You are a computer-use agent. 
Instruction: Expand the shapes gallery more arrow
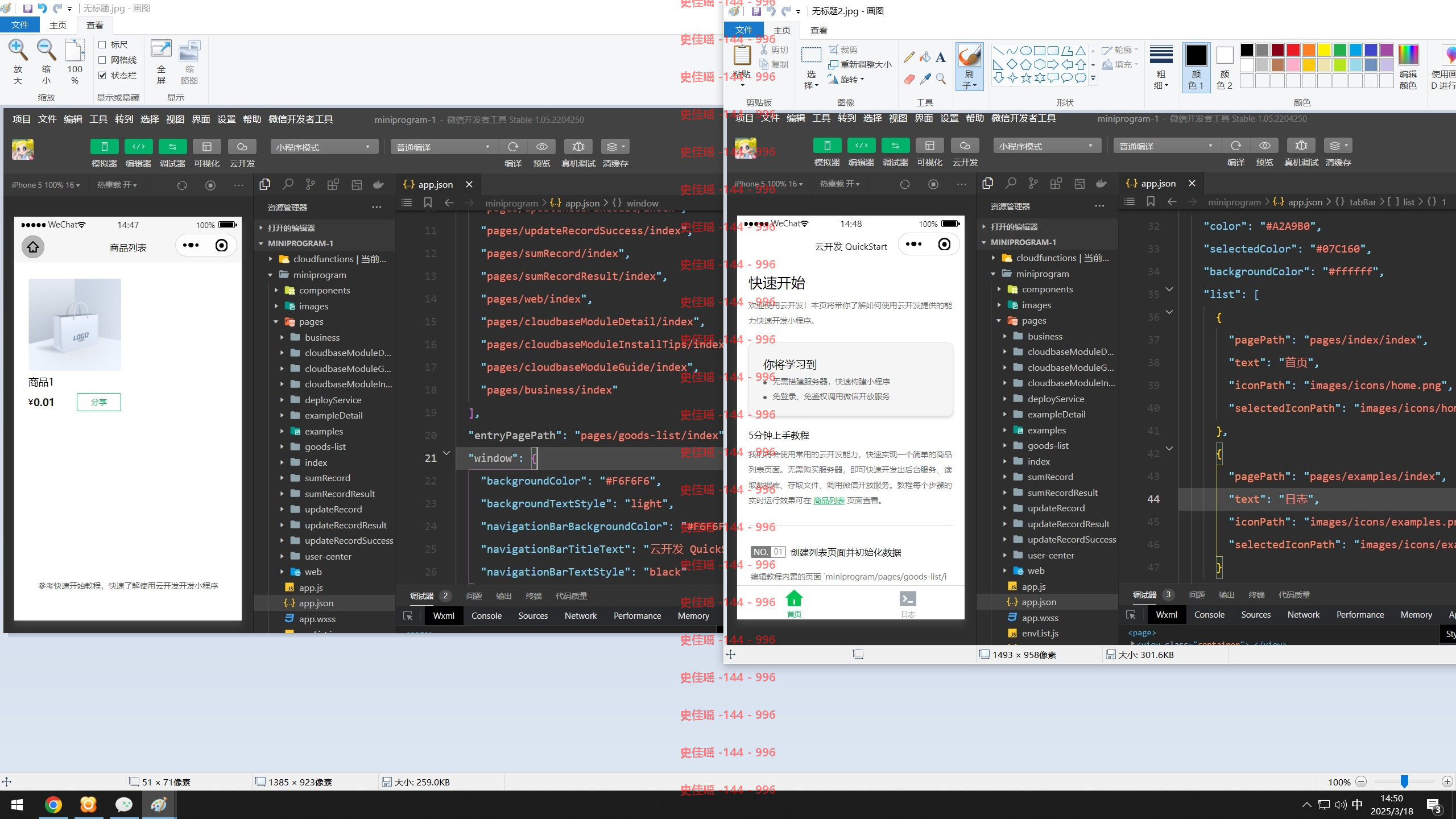1093,78
